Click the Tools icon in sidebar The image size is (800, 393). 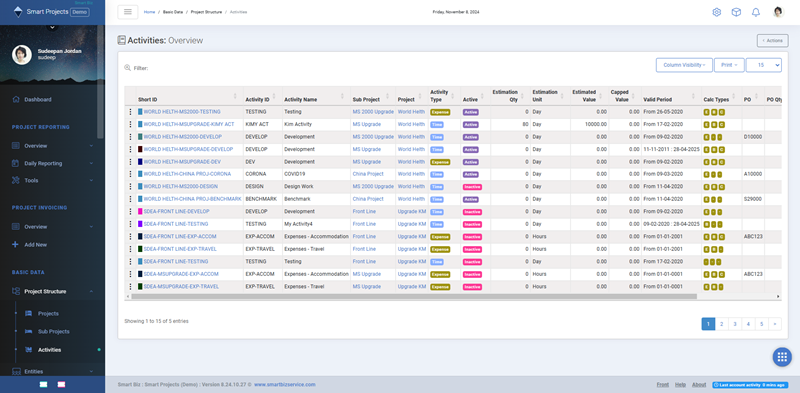pyautogui.click(x=16, y=180)
